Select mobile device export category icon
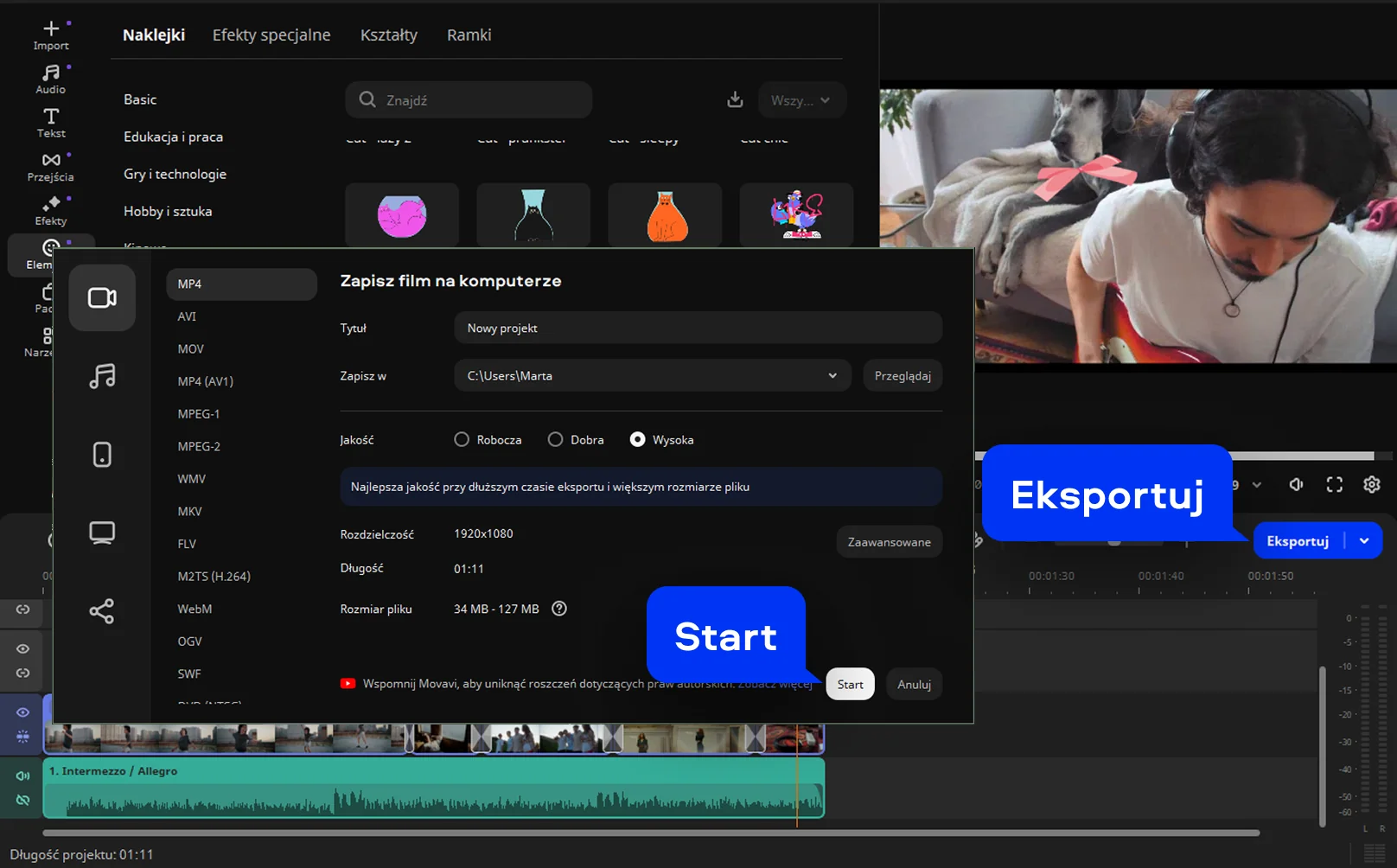1397x868 pixels. click(x=102, y=454)
